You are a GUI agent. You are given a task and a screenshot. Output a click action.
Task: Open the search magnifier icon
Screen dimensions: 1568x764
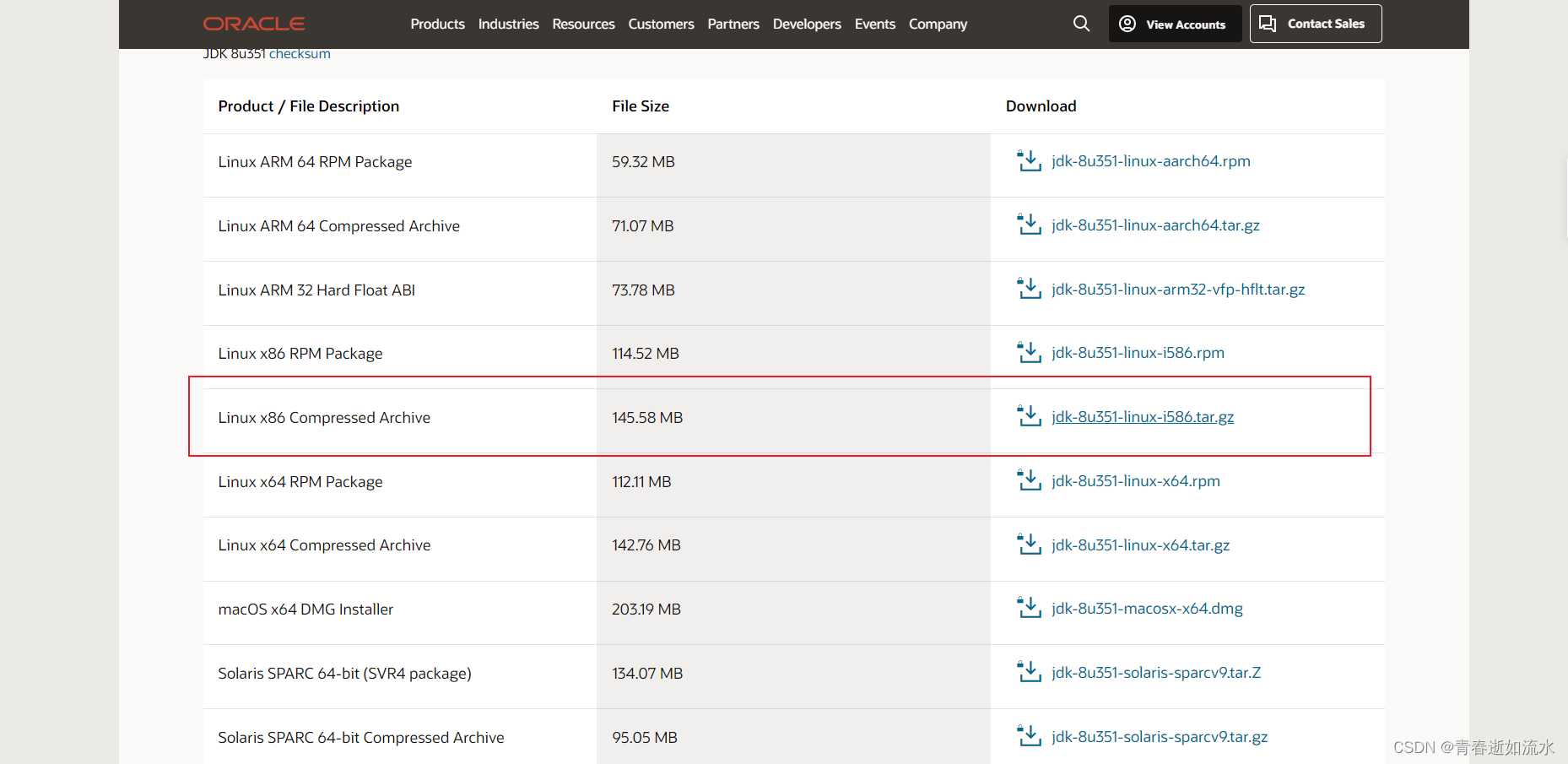(1081, 24)
